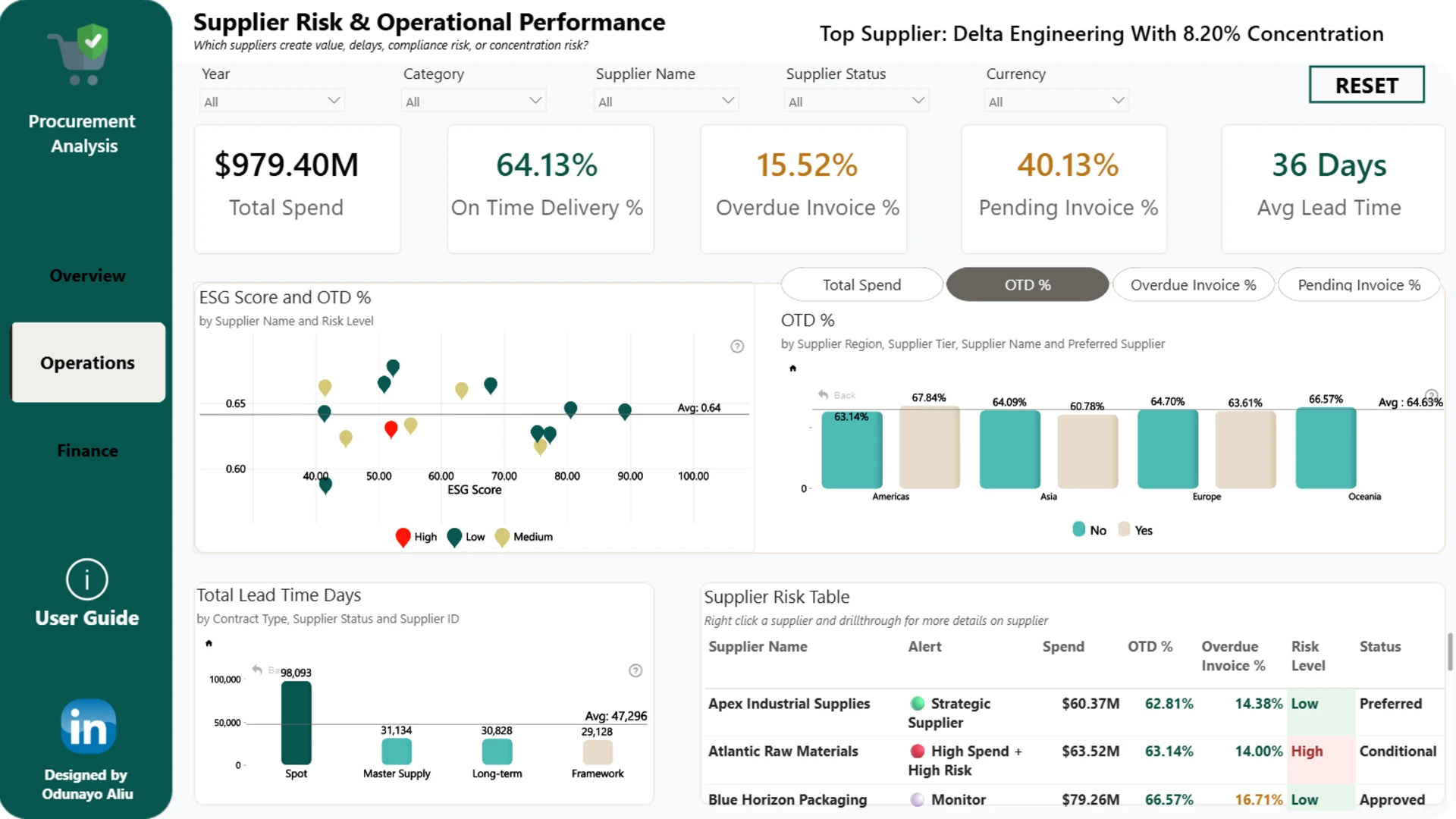The image size is (1456, 819).
Task: Click the drill-up arrow on Total Lead Time chart
Action: tap(209, 644)
